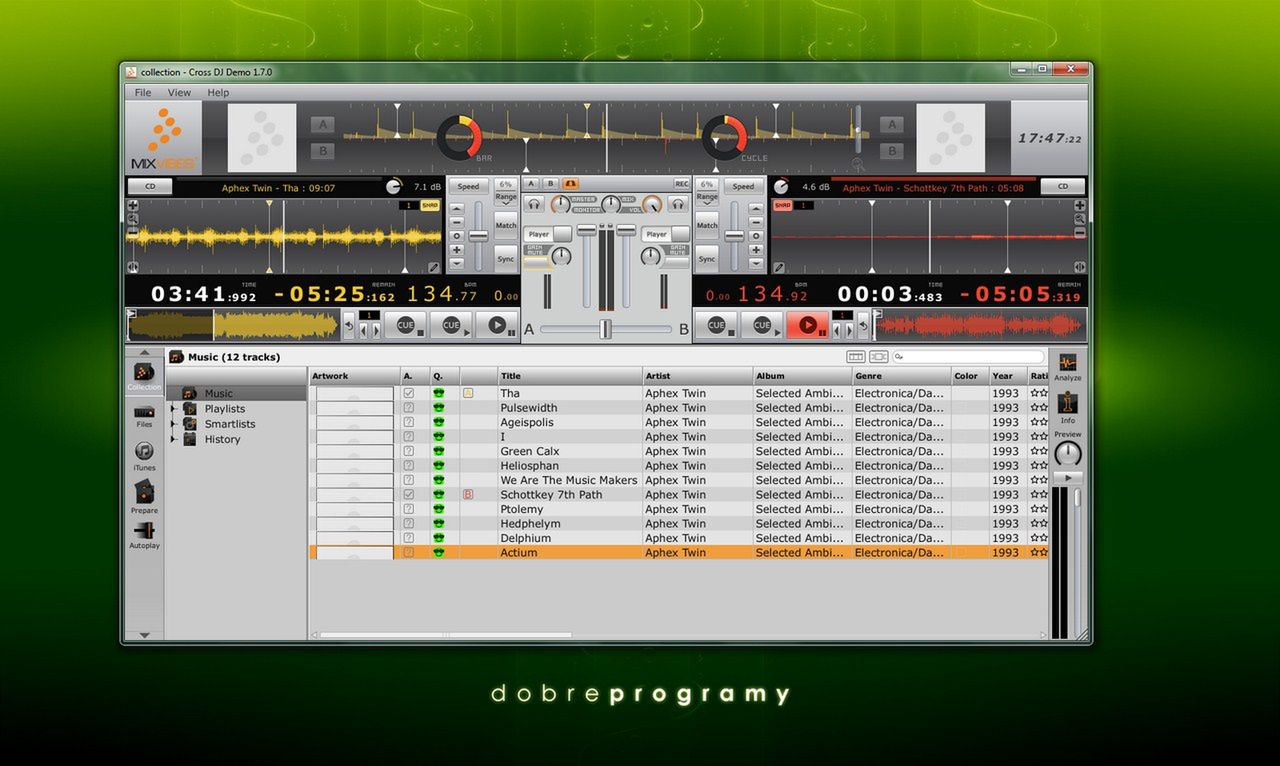Click deck A loop return arrow icon
Image resolution: width=1280 pixels, height=766 pixels.
pos(349,325)
